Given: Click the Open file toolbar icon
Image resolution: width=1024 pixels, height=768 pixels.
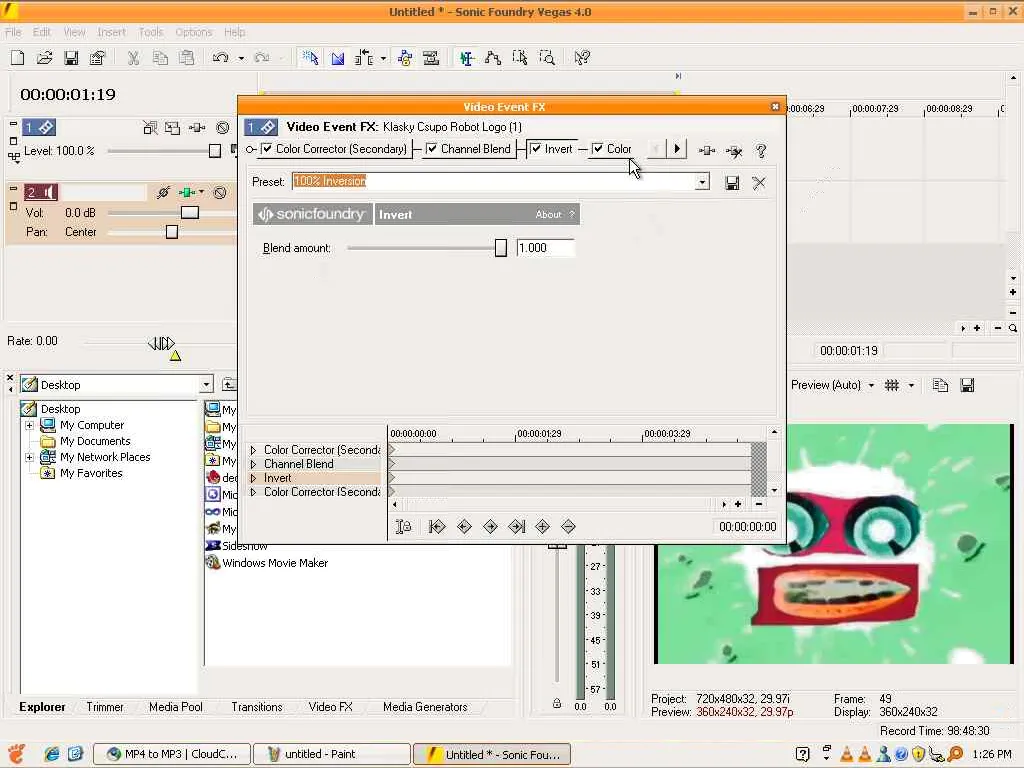Looking at the screenshot, I should click(x=44, y=58).
